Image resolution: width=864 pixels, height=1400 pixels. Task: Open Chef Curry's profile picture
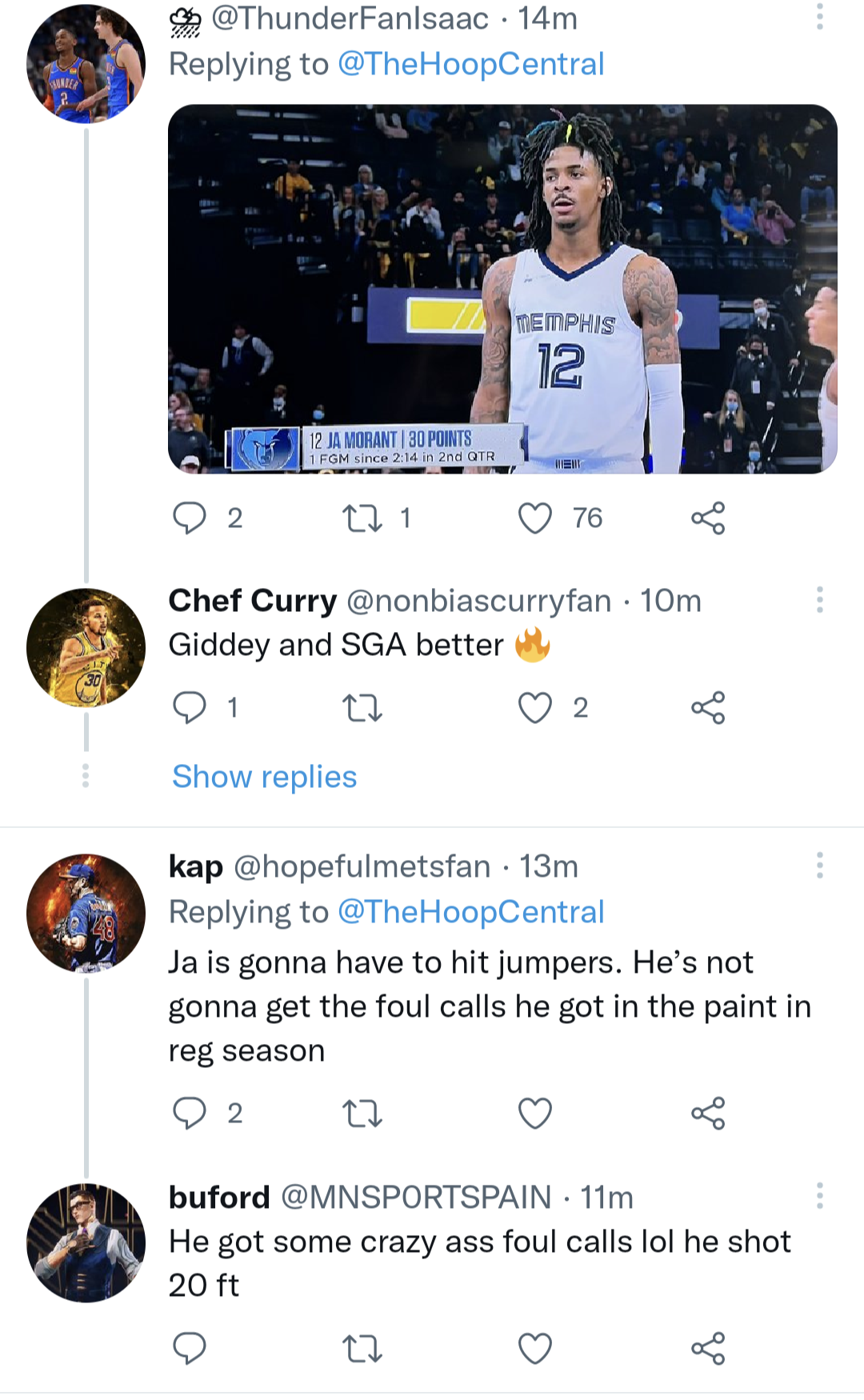tap(86, 647)
